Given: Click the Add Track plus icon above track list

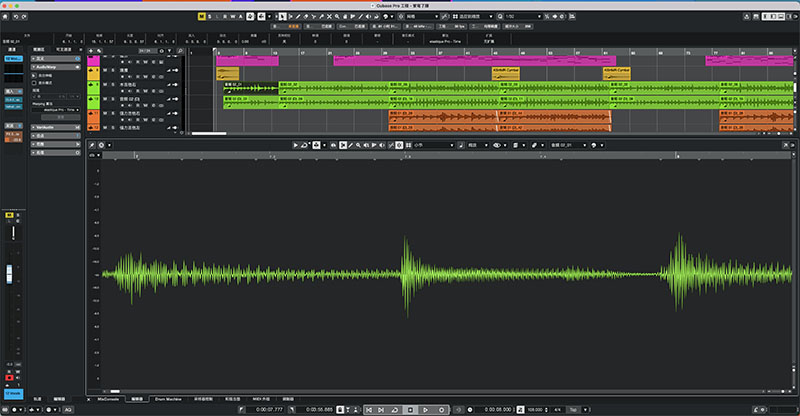Looking at the screenshot, I should pyautogui.click(x=91, y=51).
